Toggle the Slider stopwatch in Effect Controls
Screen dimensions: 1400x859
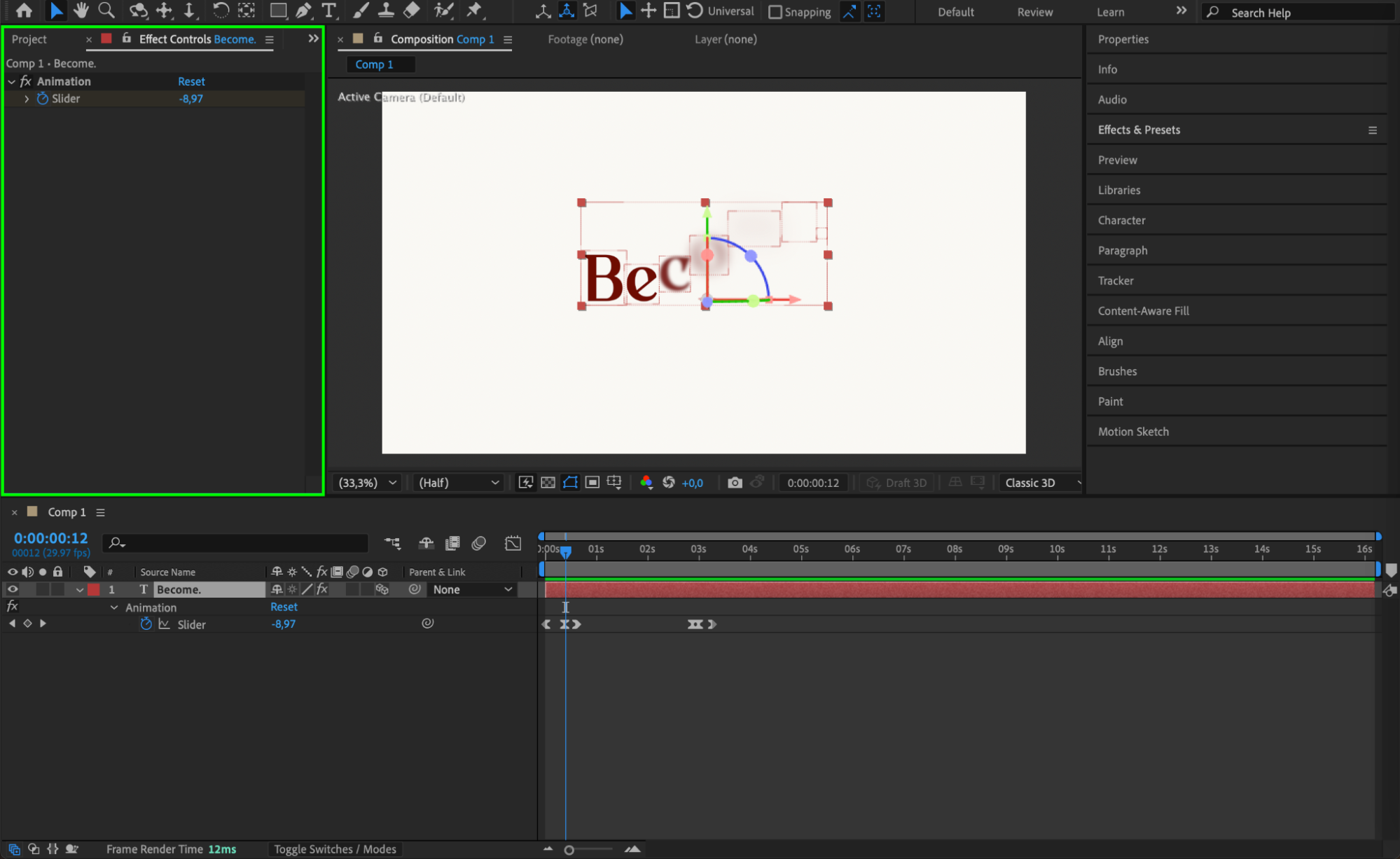[43, 99]
